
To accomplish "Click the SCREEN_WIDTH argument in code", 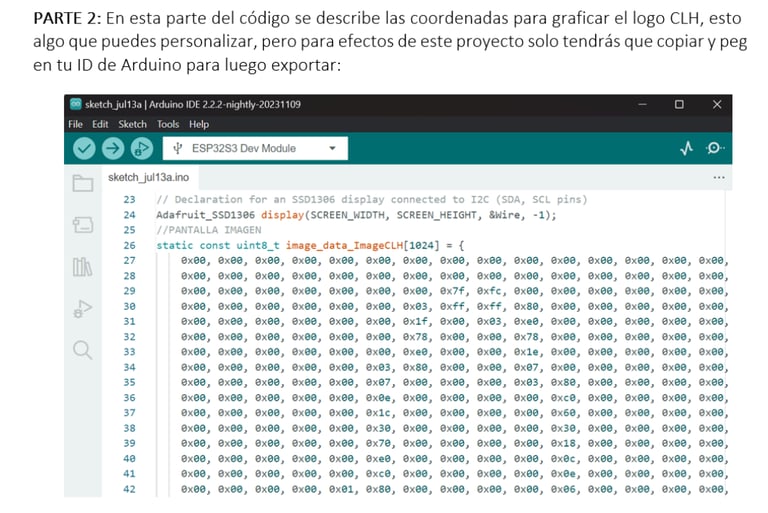I will [347, 215].
